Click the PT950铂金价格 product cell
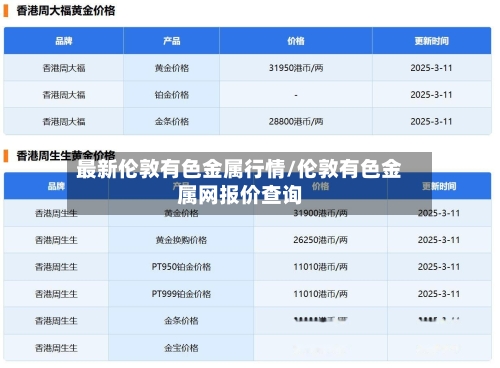Image resolution: width=500 pixels, height=368 pixels. 181,267
